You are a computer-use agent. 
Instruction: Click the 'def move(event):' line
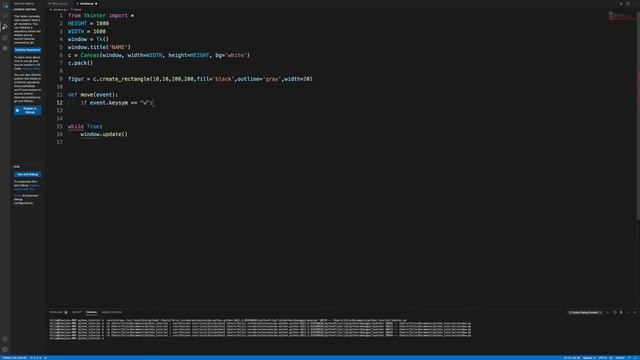point(93,95)
